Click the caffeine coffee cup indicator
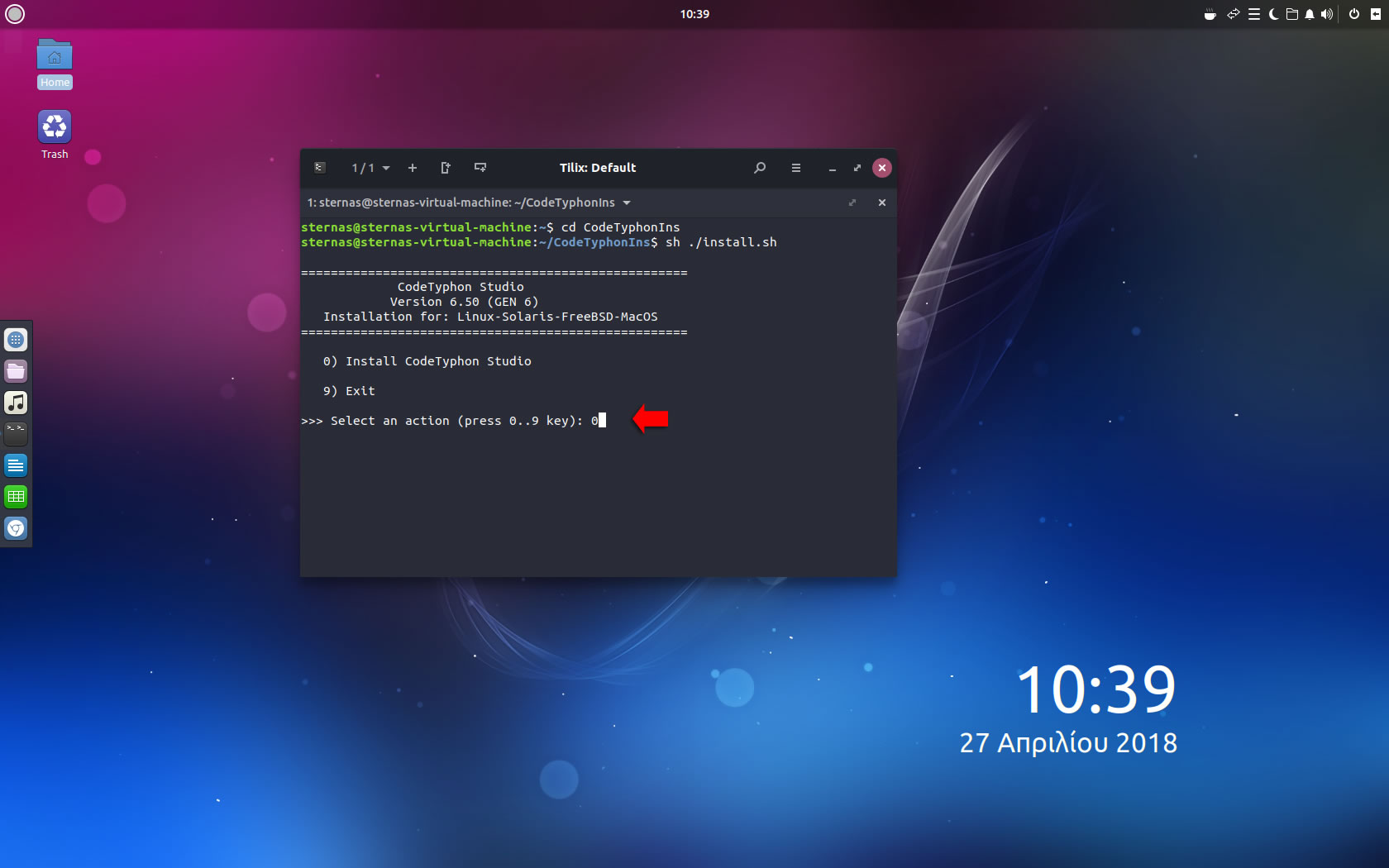The width and height of the screenshot is (1389, 868). (x=1210, y=14)
